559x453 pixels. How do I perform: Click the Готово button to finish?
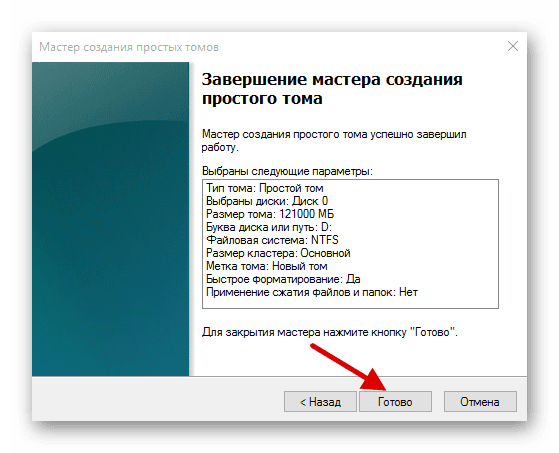pos(395,402)
